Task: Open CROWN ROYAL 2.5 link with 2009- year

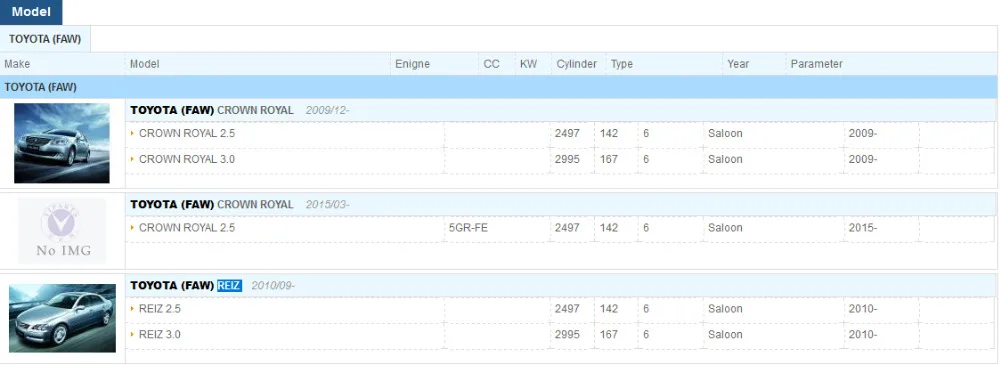Action: coord(187,134)
